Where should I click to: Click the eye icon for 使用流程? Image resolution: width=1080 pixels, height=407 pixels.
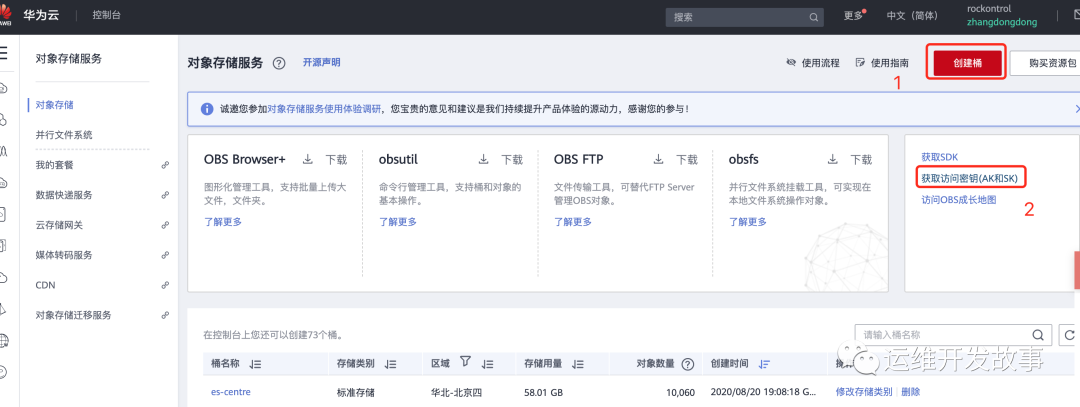(791, 63)
